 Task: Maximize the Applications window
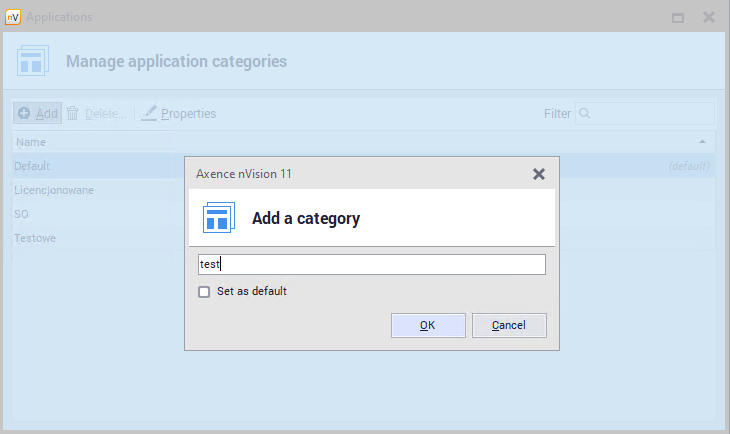pyautogui.click(x=678, y=17)
